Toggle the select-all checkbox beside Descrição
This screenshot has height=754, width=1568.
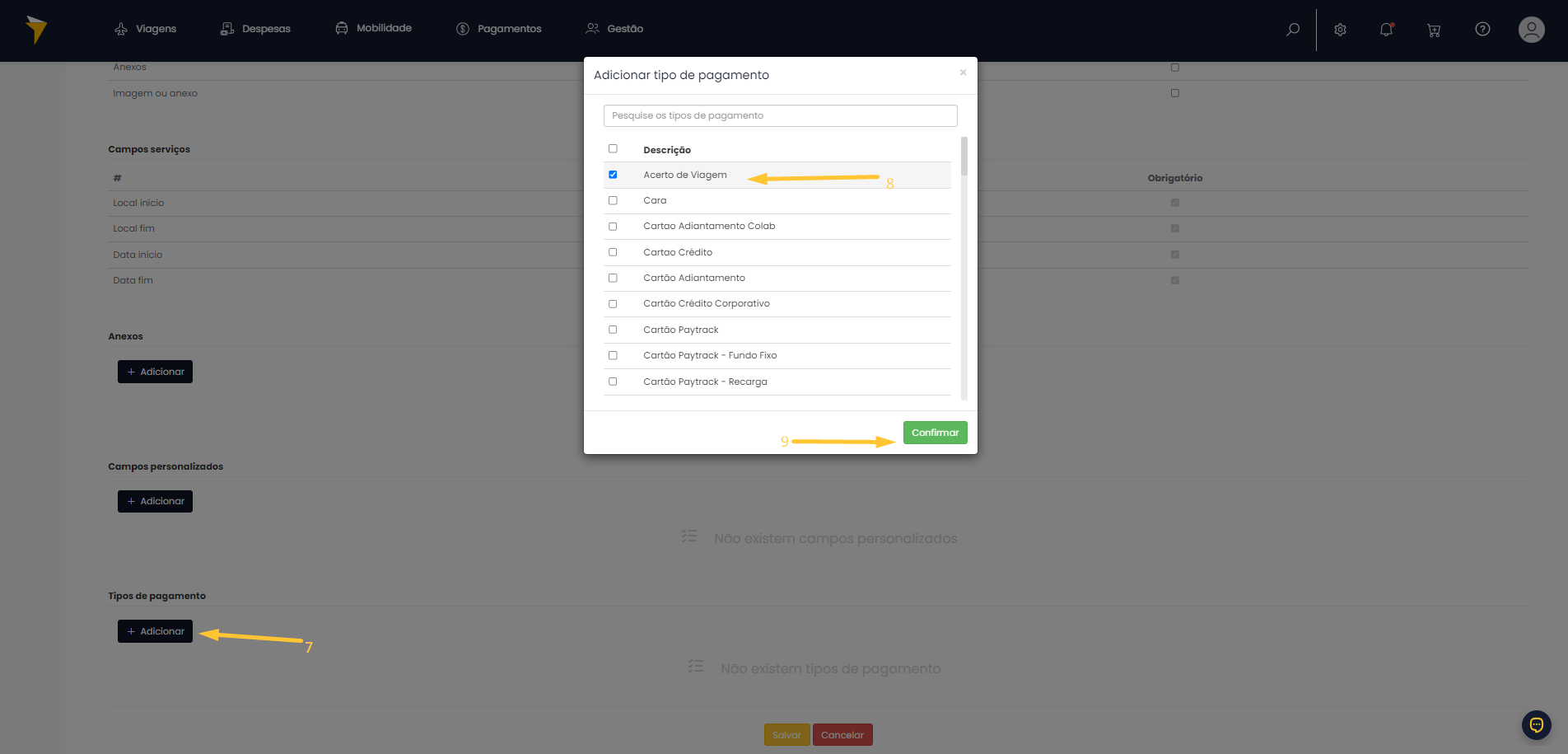(x=613, y=149)
